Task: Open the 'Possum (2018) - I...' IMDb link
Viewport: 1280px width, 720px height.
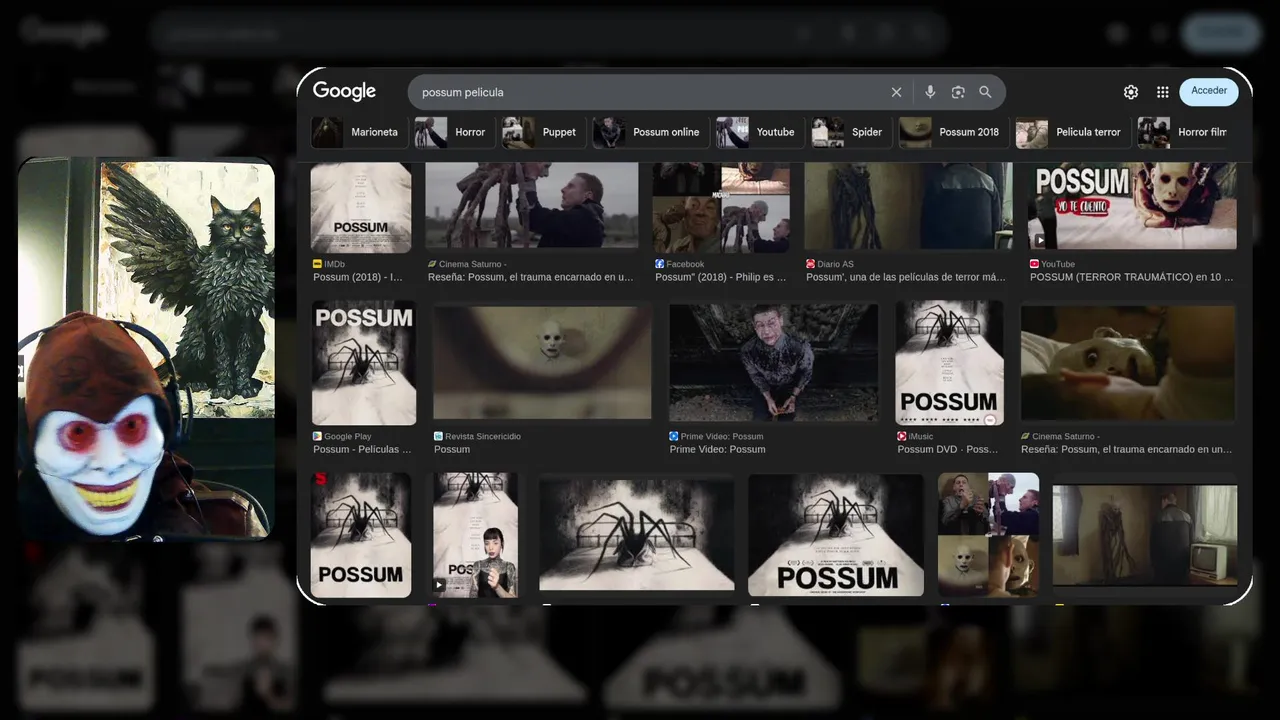Action: pos(358,277)
